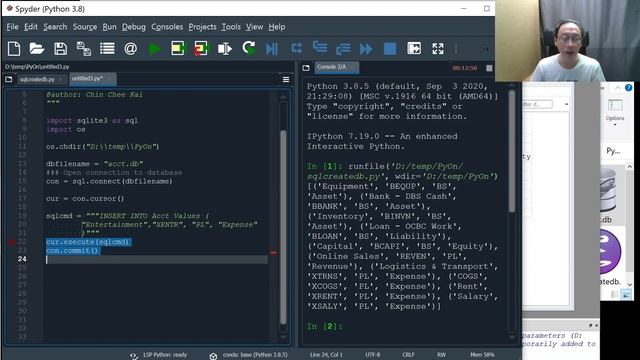Image resolution: width=640 pixels, height=360 pixels.
Task: Open the View menu
Action: (x=254, y=27)
